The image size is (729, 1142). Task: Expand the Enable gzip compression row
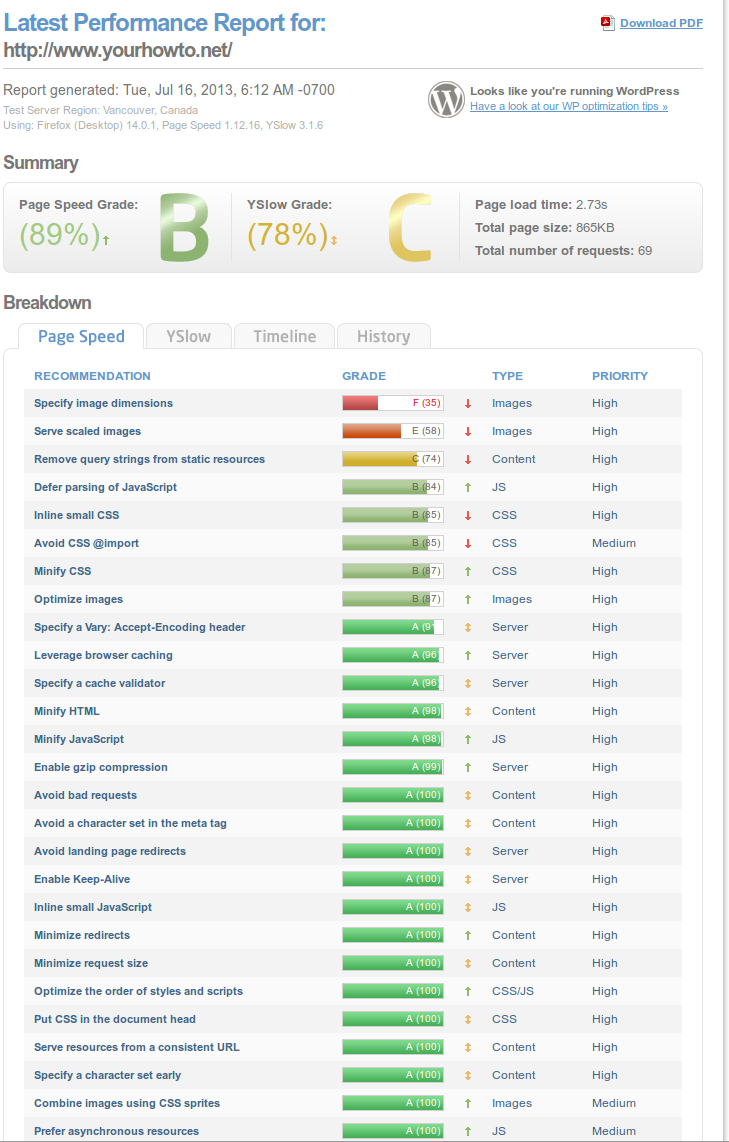point(101,768)
